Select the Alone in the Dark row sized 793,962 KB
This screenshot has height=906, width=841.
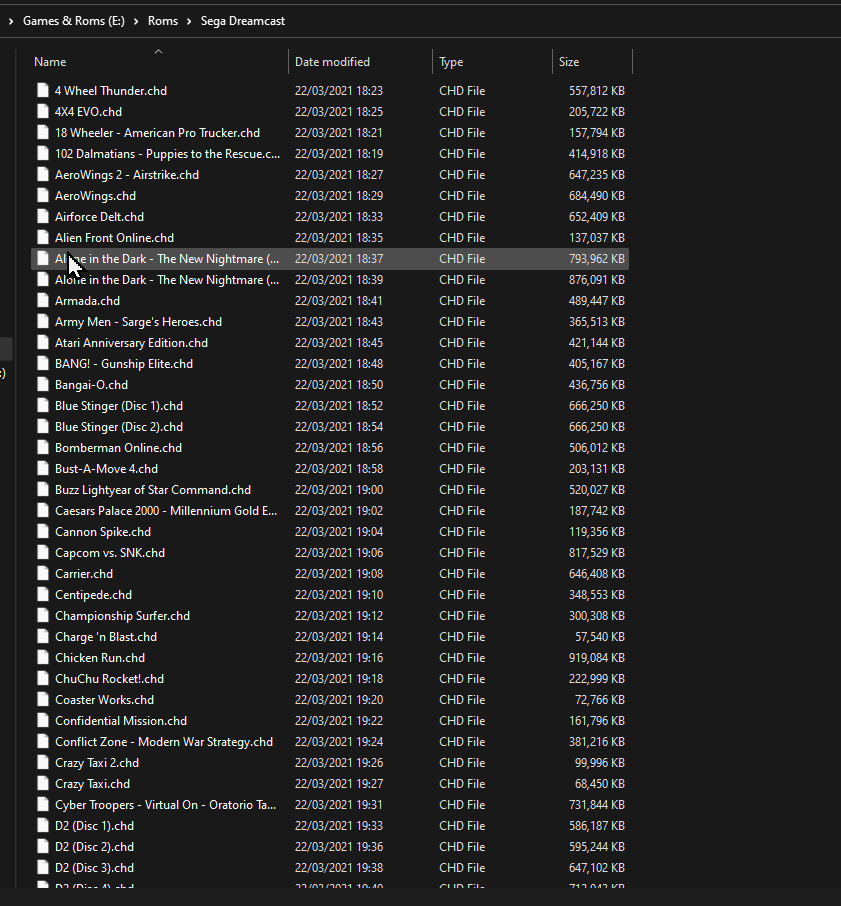tap(330, 259)
